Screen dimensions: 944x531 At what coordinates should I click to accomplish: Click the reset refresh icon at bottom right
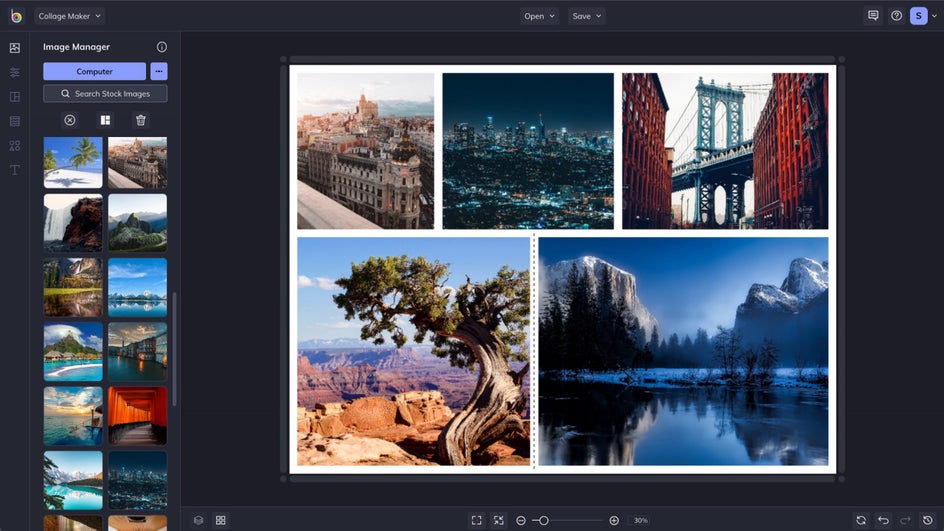tap(861, 520)
